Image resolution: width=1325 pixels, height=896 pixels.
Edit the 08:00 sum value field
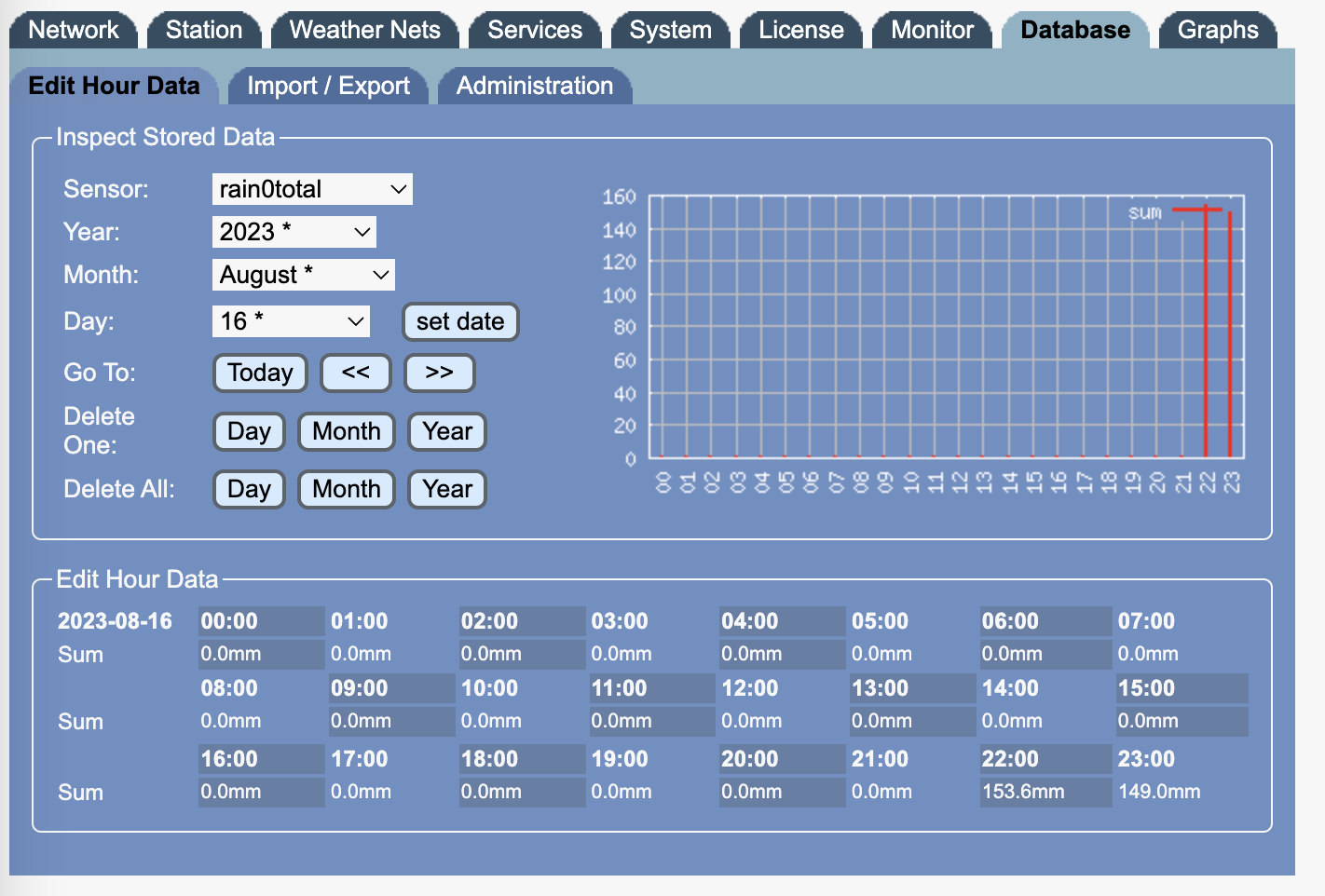point(262,721)
